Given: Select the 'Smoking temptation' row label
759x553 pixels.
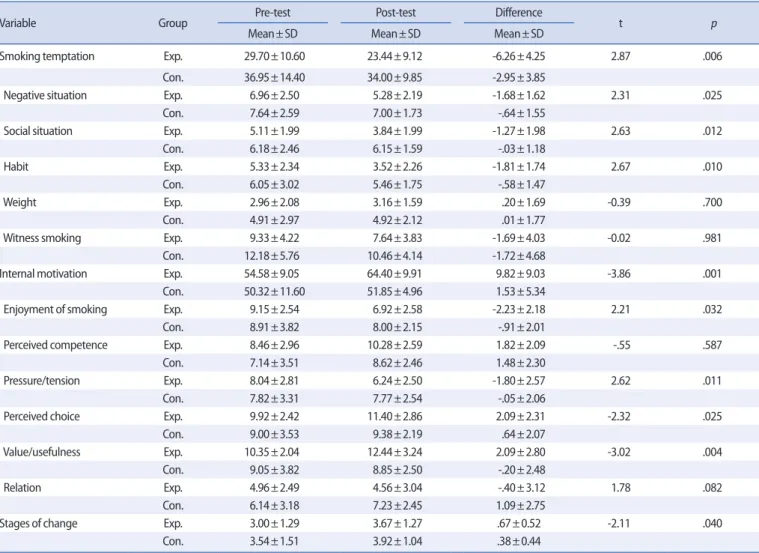Looking at the screenshot, I should point(47,56).
